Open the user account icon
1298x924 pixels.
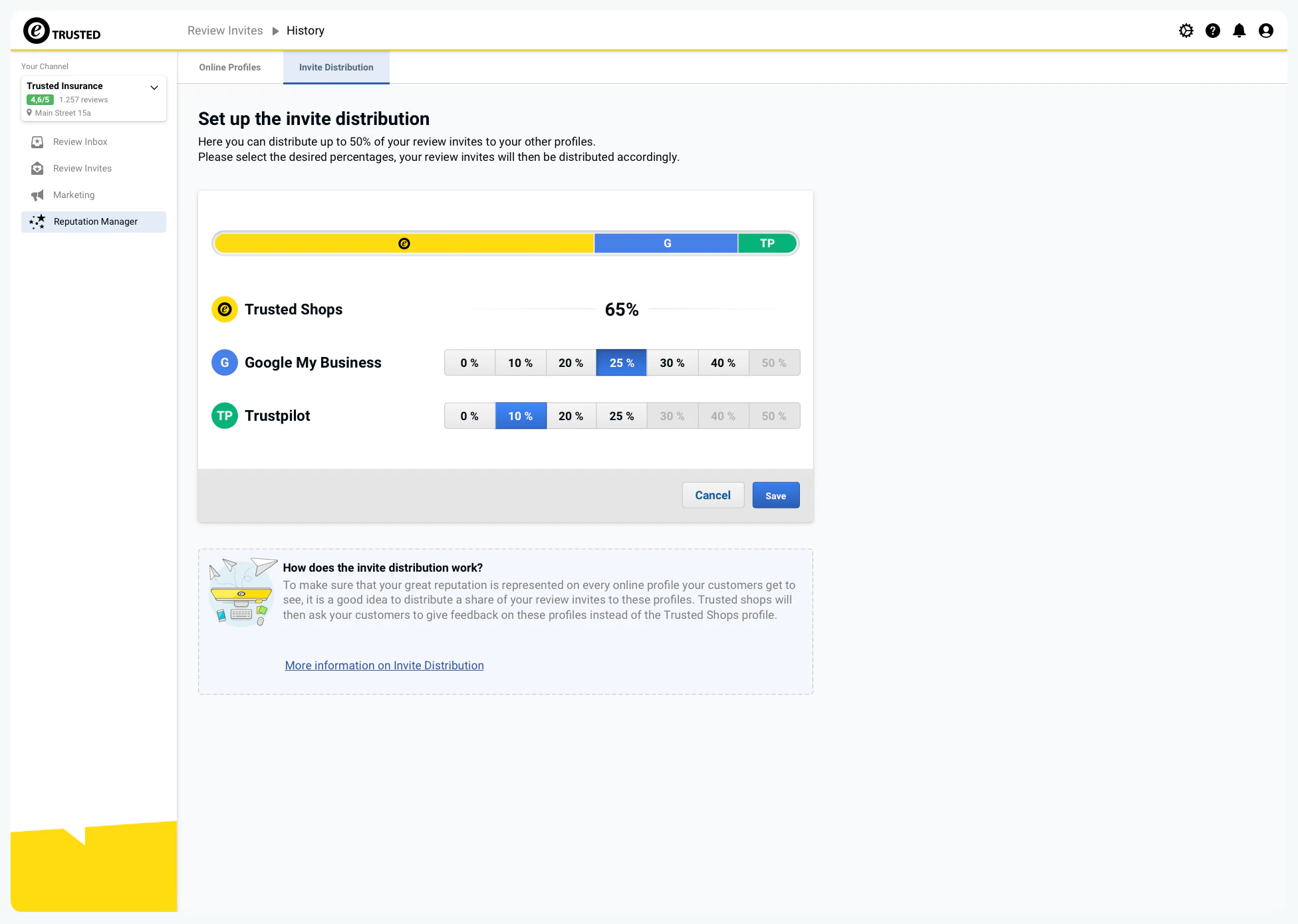point(1265,30)
